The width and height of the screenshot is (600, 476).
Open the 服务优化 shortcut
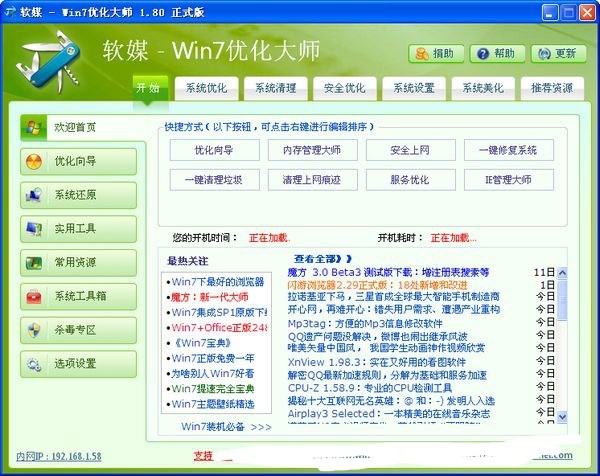[411, 180]
